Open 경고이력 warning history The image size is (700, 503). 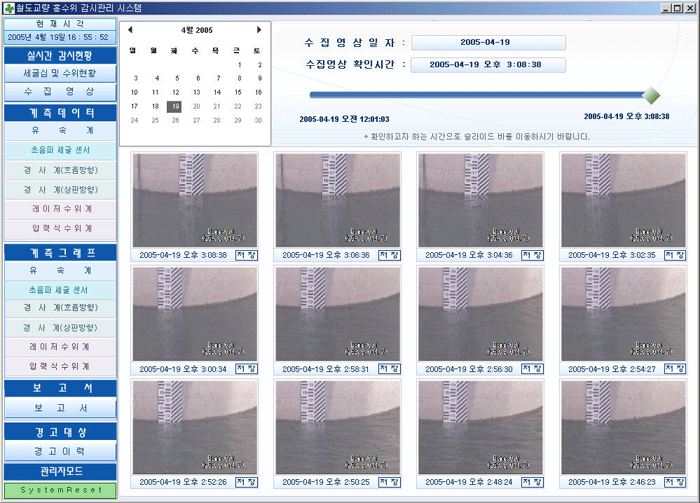tap(59, 451)
